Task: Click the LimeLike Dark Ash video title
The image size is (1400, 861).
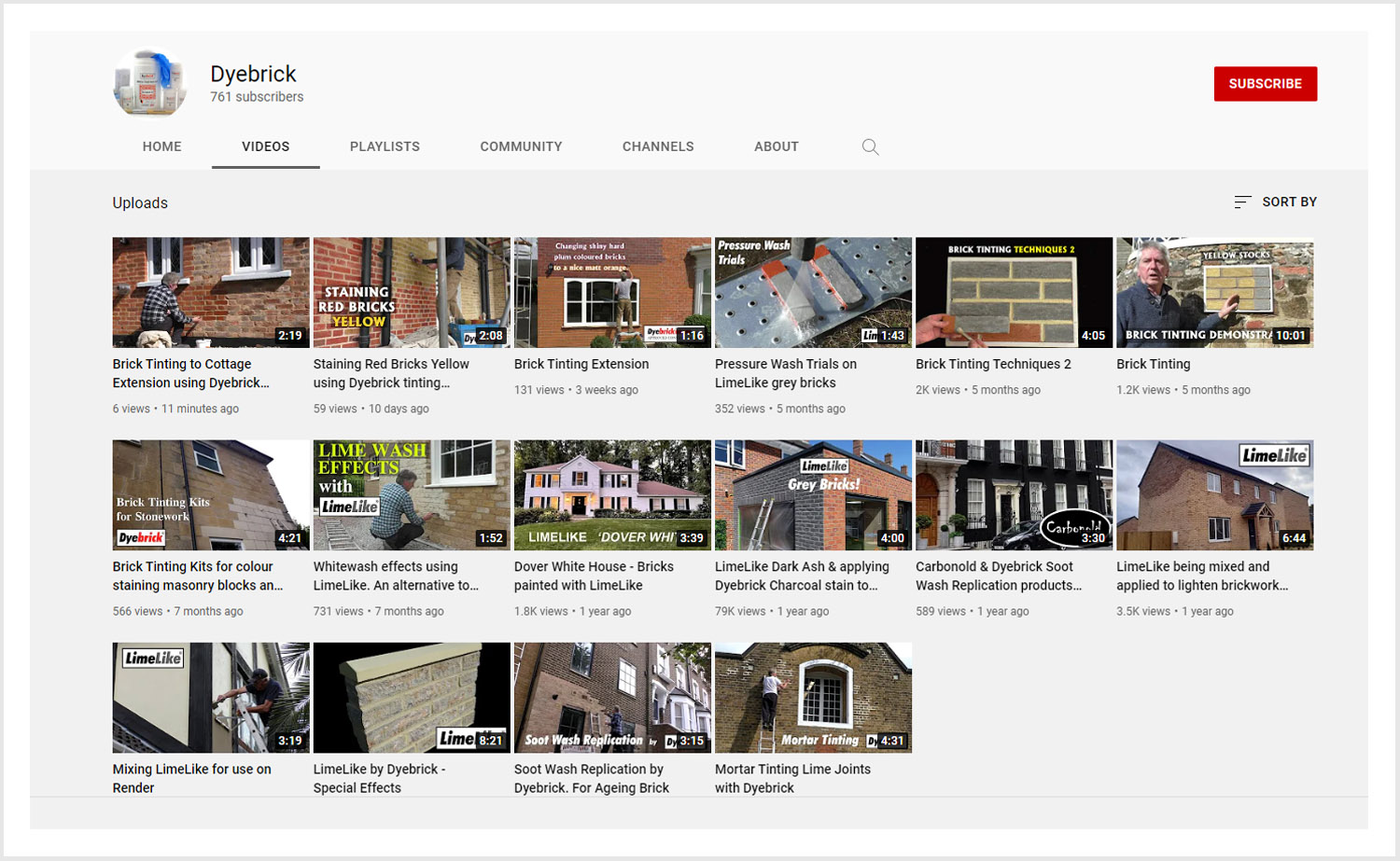Action: [802, 576]
